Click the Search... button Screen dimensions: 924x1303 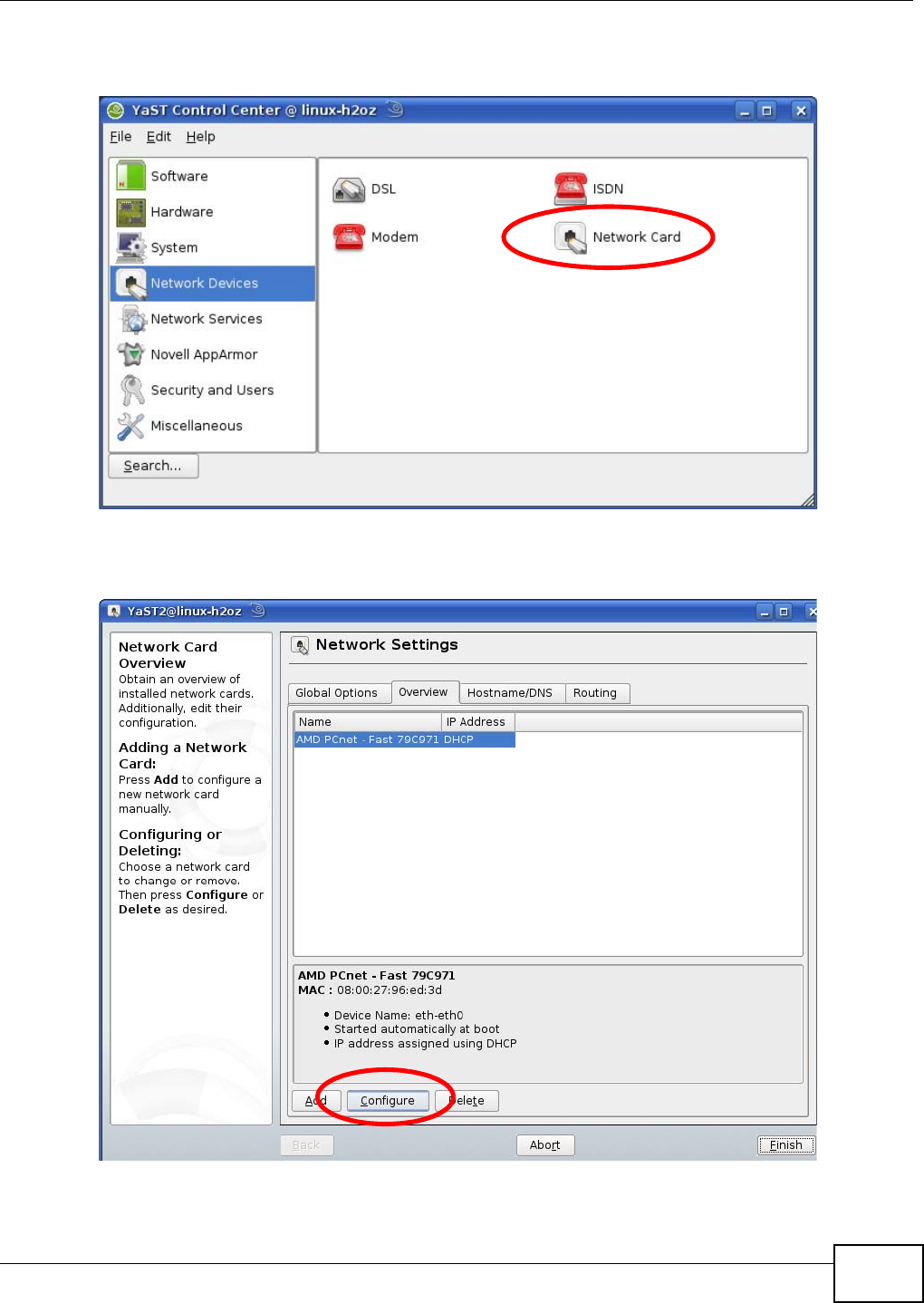point(153,466)
